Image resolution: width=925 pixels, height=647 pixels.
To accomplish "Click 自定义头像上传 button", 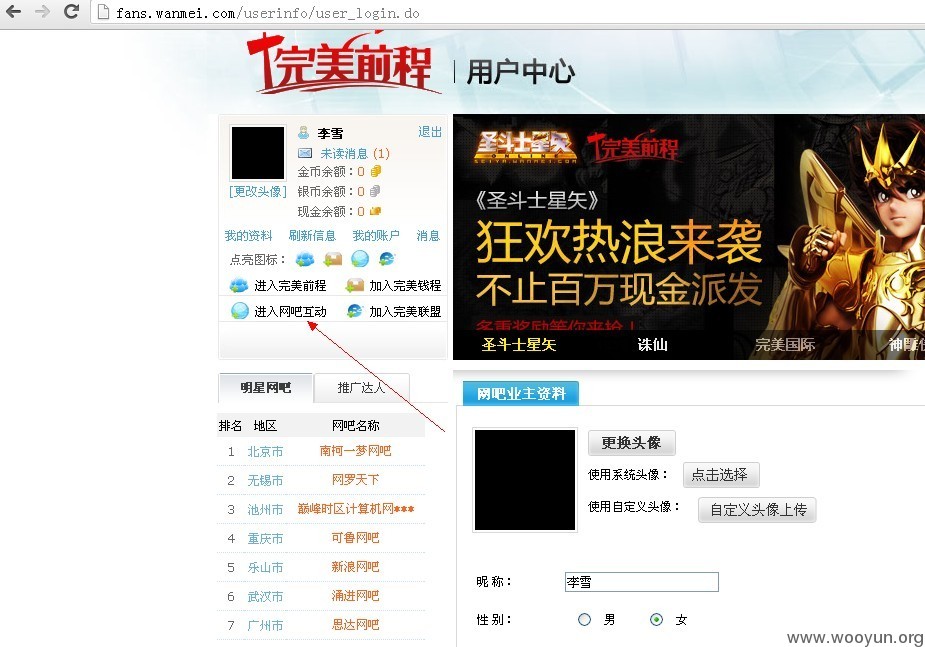I will [757, 510].
